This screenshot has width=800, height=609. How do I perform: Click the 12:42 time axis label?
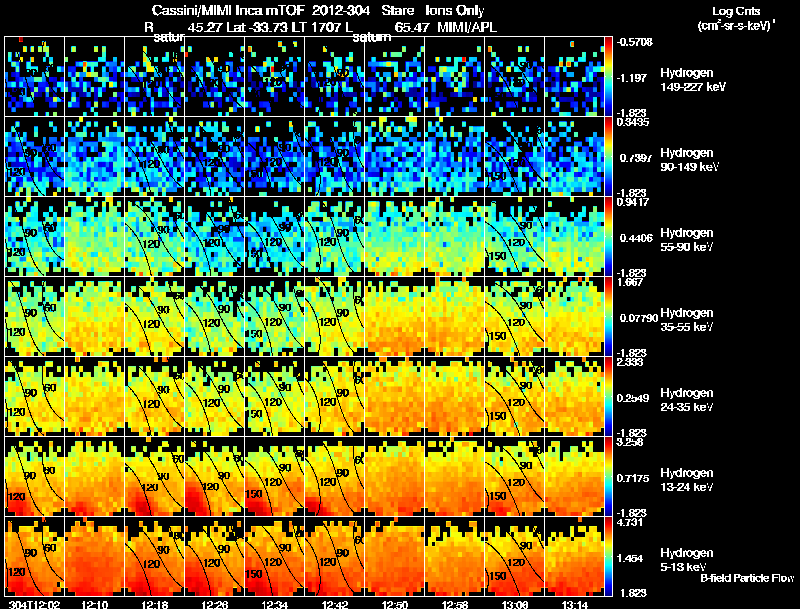[335, 604]
